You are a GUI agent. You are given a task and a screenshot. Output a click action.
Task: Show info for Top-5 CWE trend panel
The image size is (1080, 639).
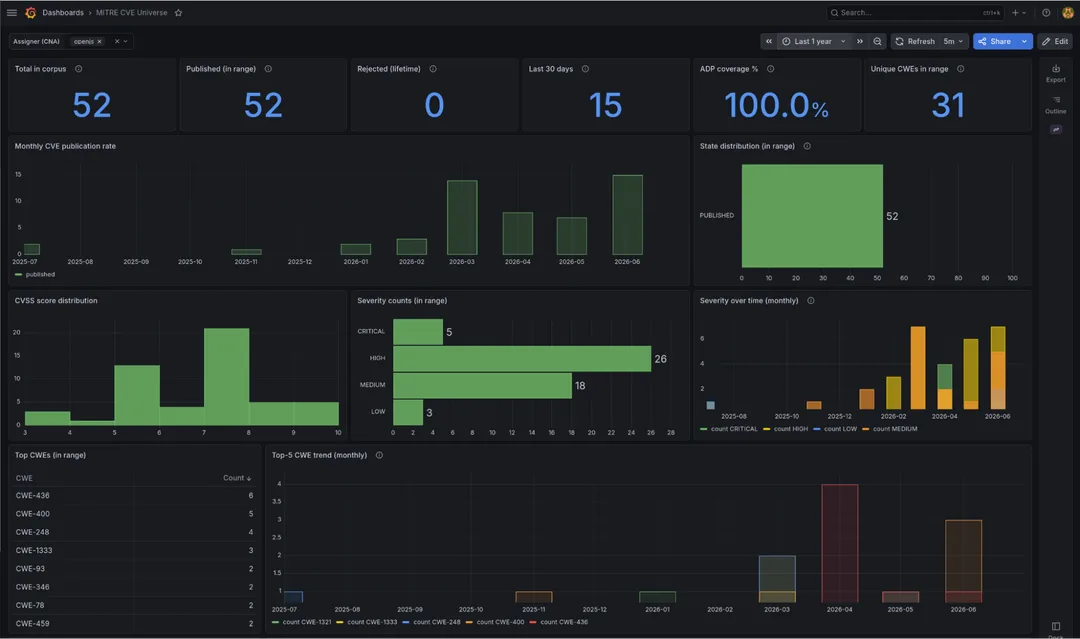click(x=380, y=455)
